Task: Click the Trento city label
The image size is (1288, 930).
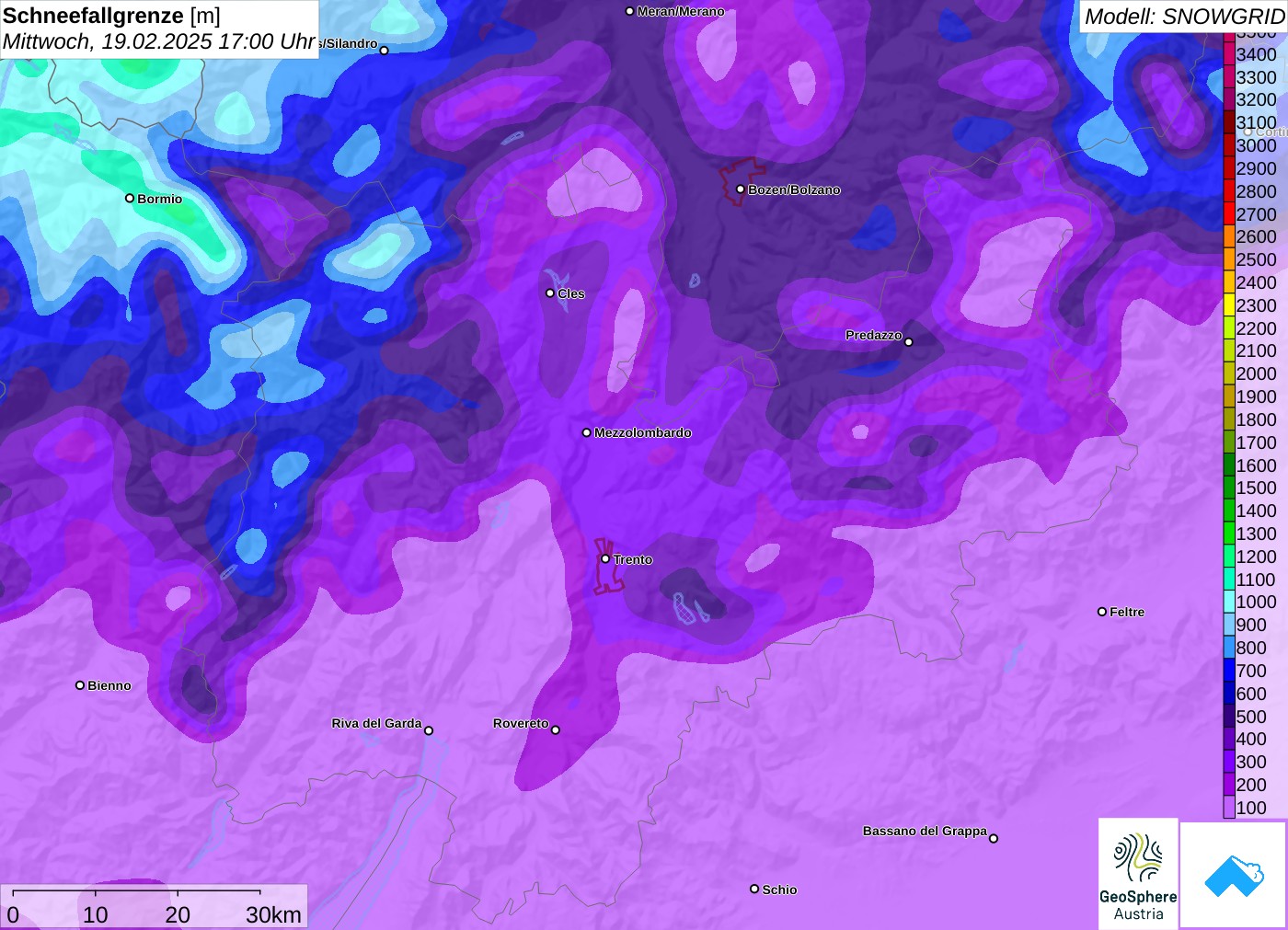Action: [633, 559]
